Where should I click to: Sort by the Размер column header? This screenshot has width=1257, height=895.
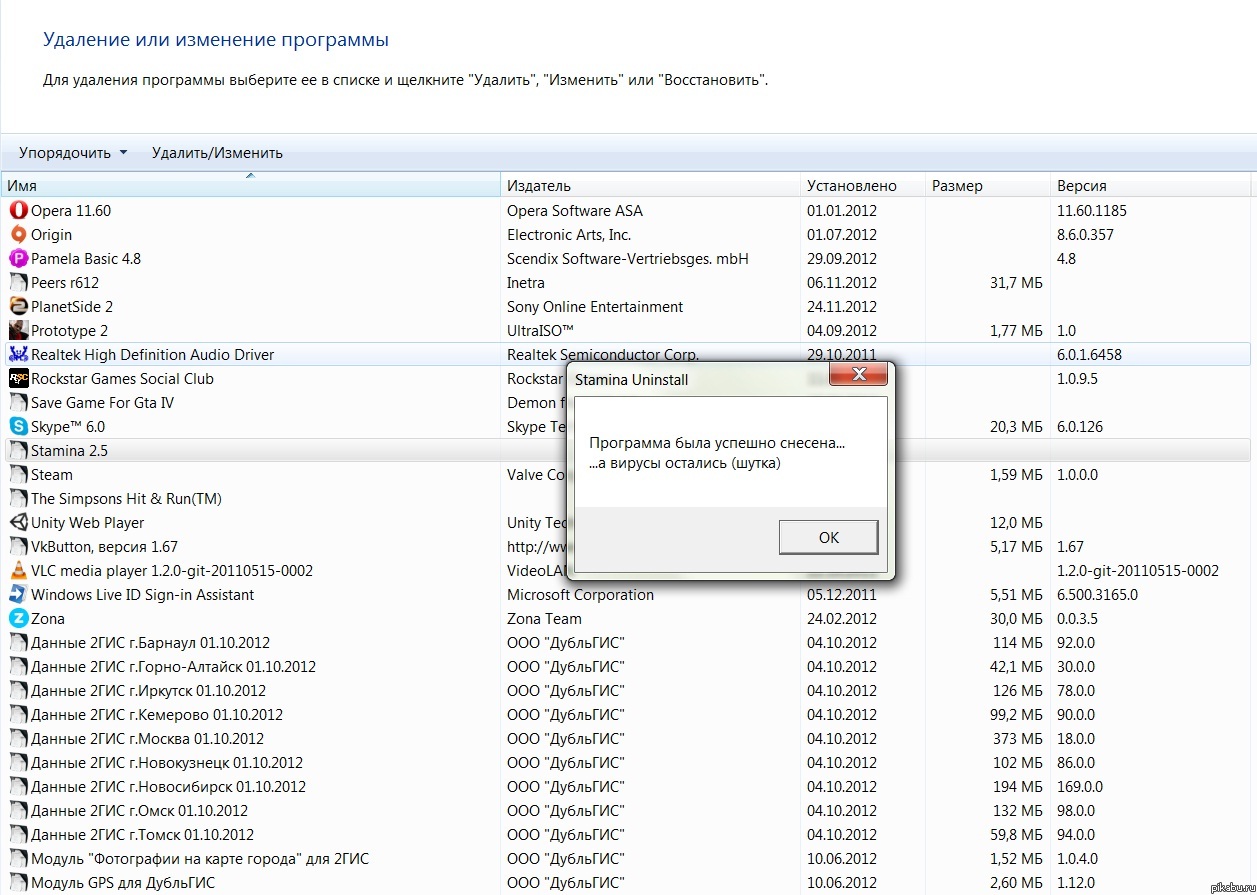click(989, 185)
